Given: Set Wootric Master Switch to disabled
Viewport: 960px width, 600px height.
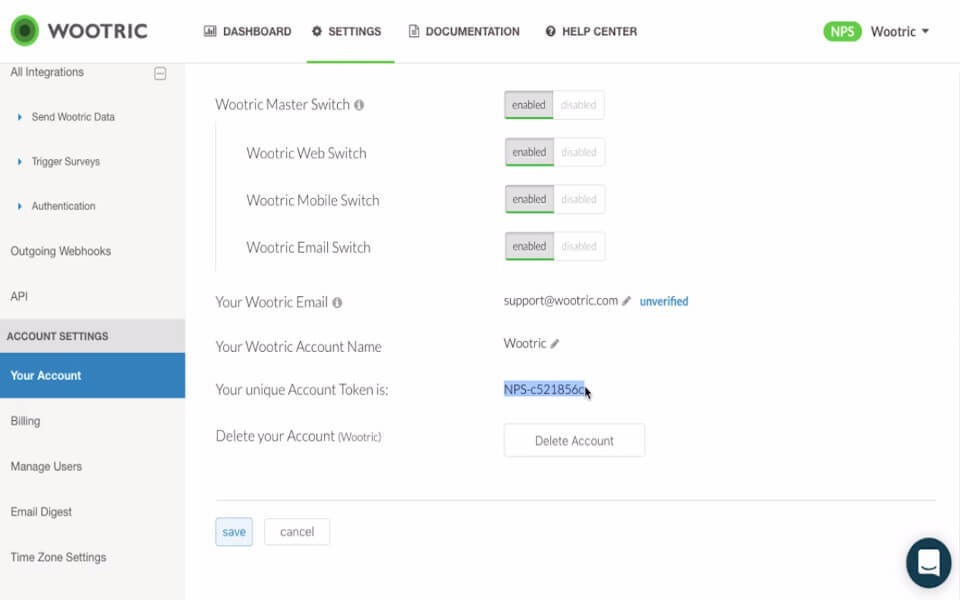Looking at the screenshot, I should coord(579,105).
